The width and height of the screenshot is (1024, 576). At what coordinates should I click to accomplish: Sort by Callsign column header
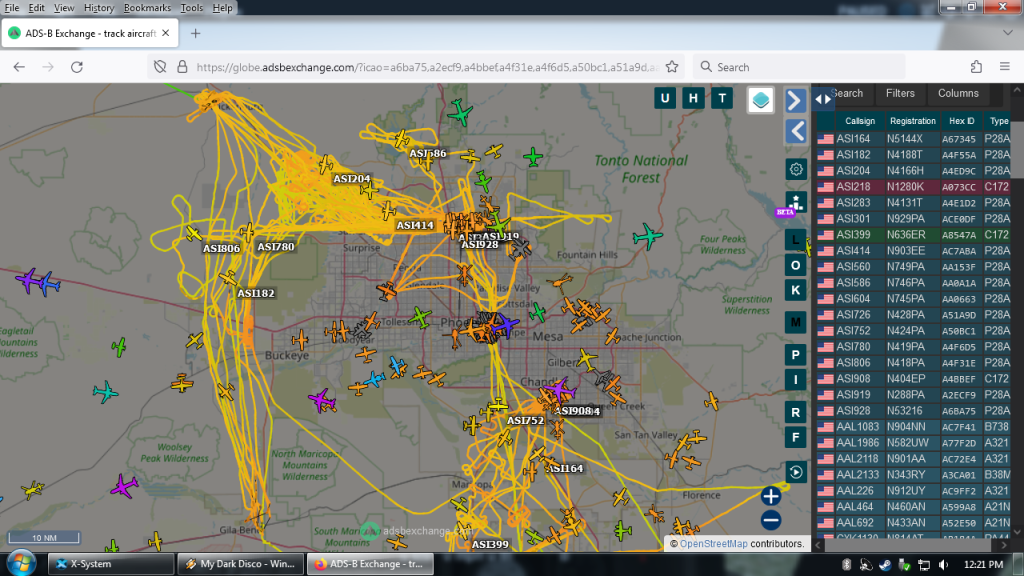[x=859, y=121]
